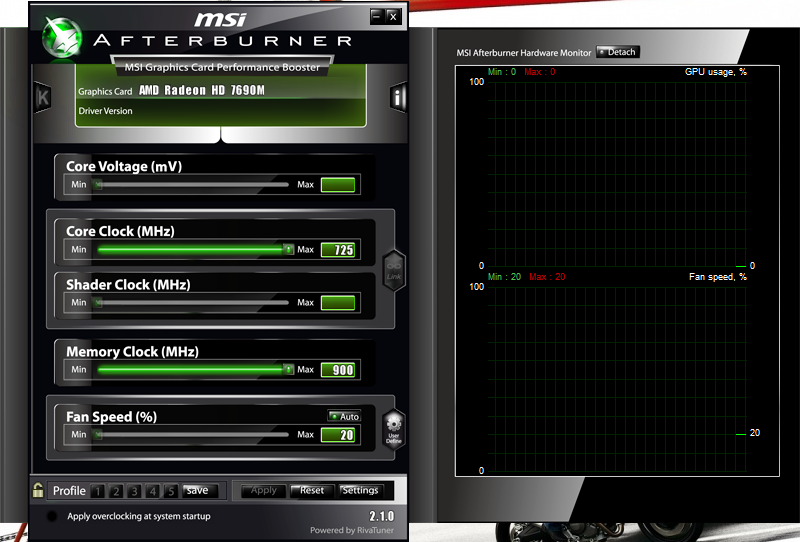The image size is (800, 542).
Task: Minimize the Afterburner window
Action: (377, 16)
